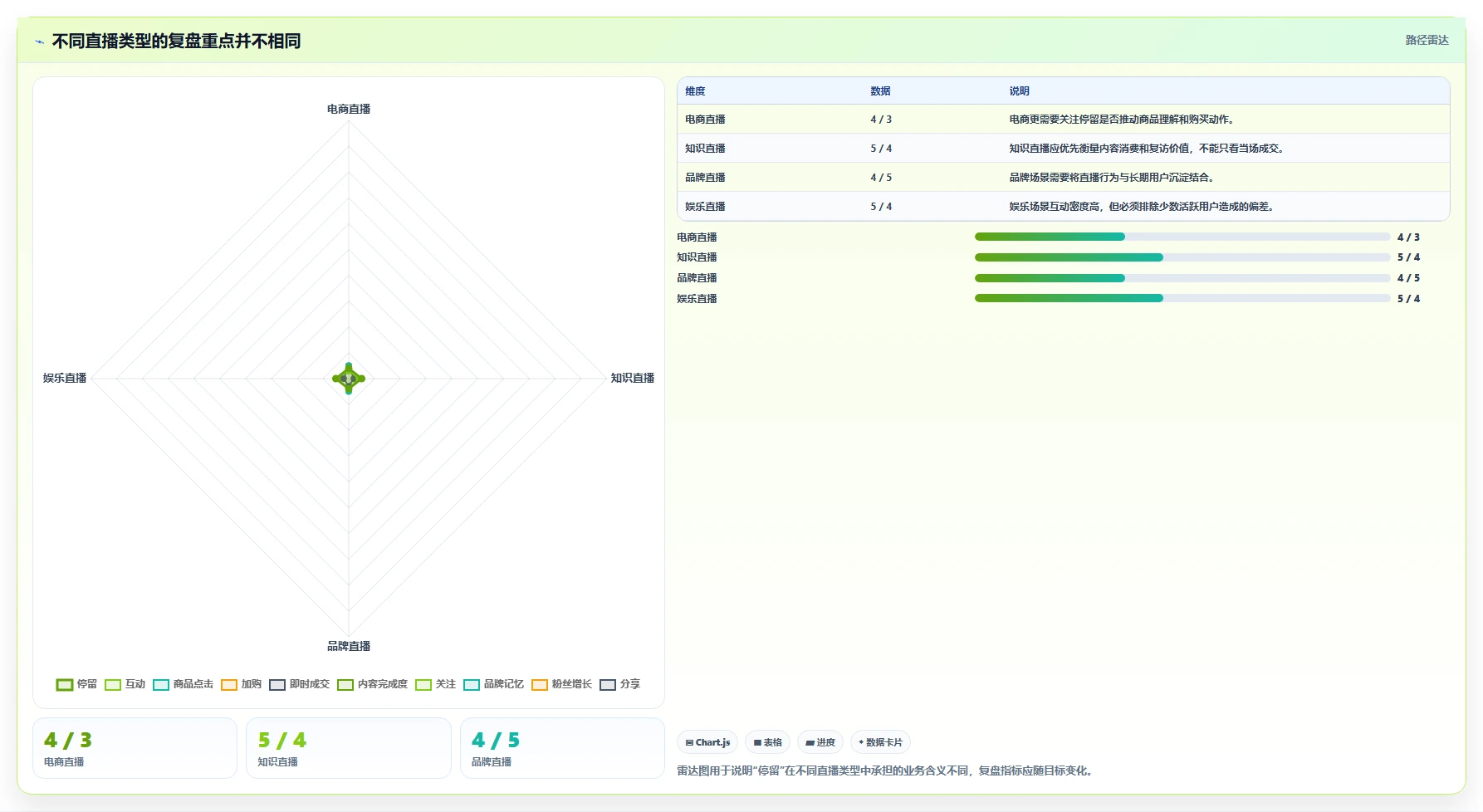Click the 知识直播 progress bar
Image resolution: width=1483 pixels, height=812 pixels.
[x=1182, y=257]
